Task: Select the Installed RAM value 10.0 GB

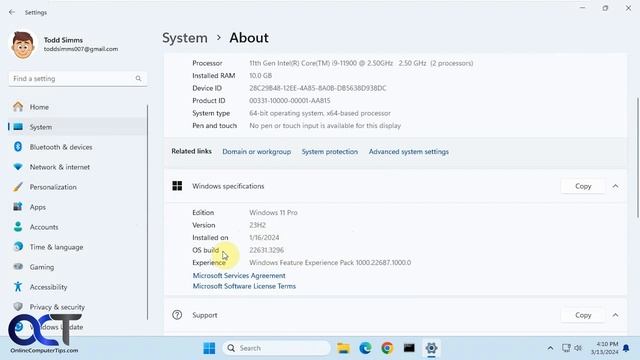Action: tap(260, 76)
